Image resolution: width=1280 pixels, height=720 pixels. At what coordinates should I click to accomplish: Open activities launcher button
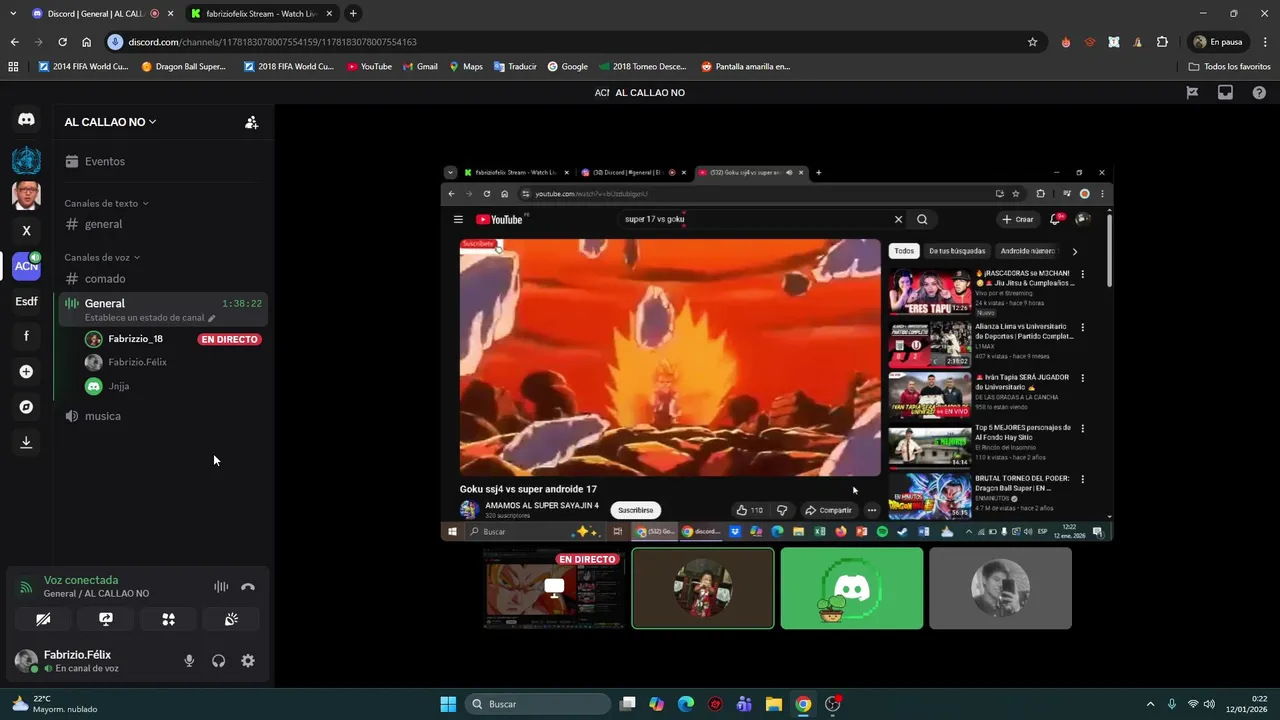168,619
